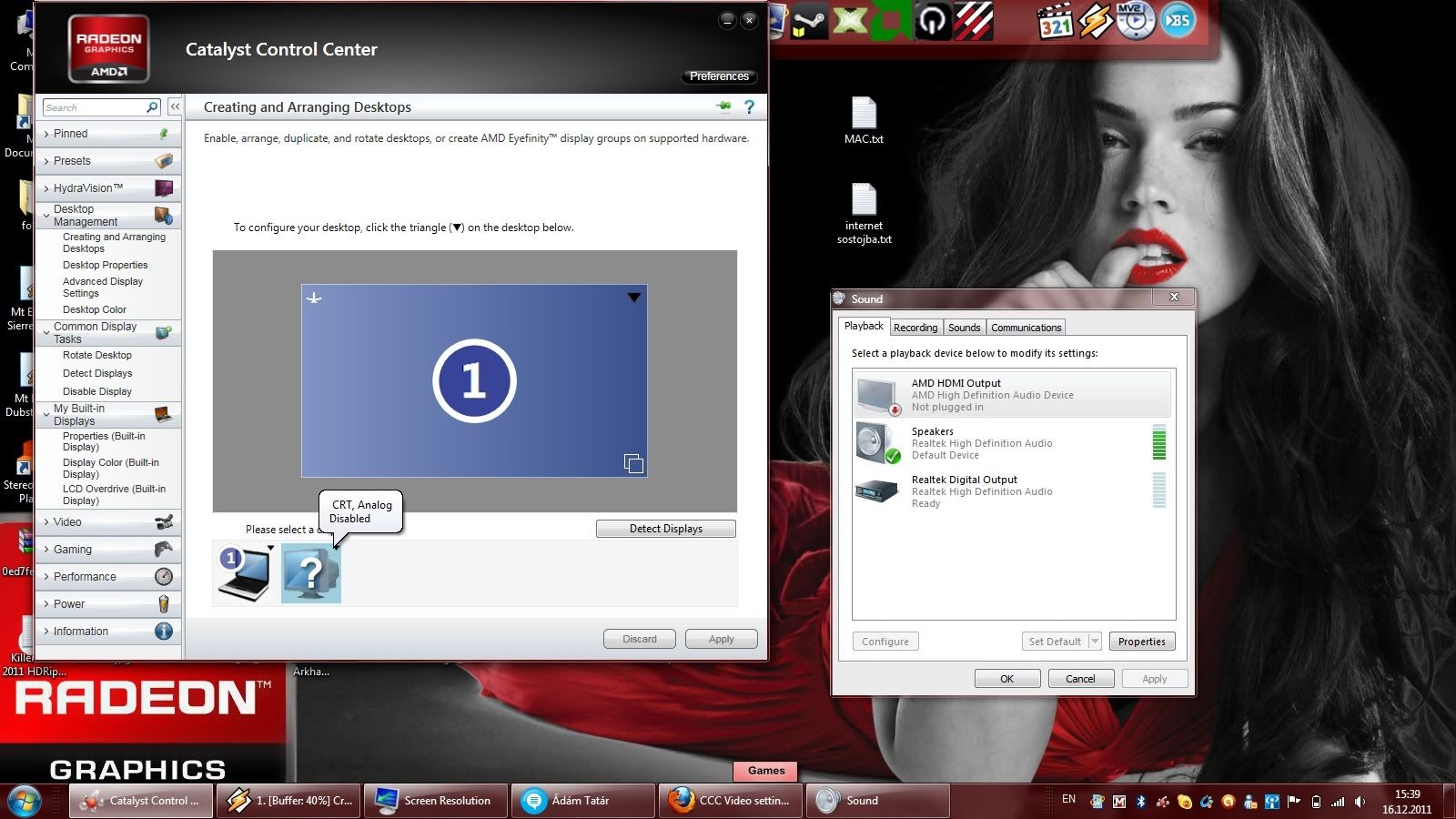Open the Preferences menu

coord(719,76)
